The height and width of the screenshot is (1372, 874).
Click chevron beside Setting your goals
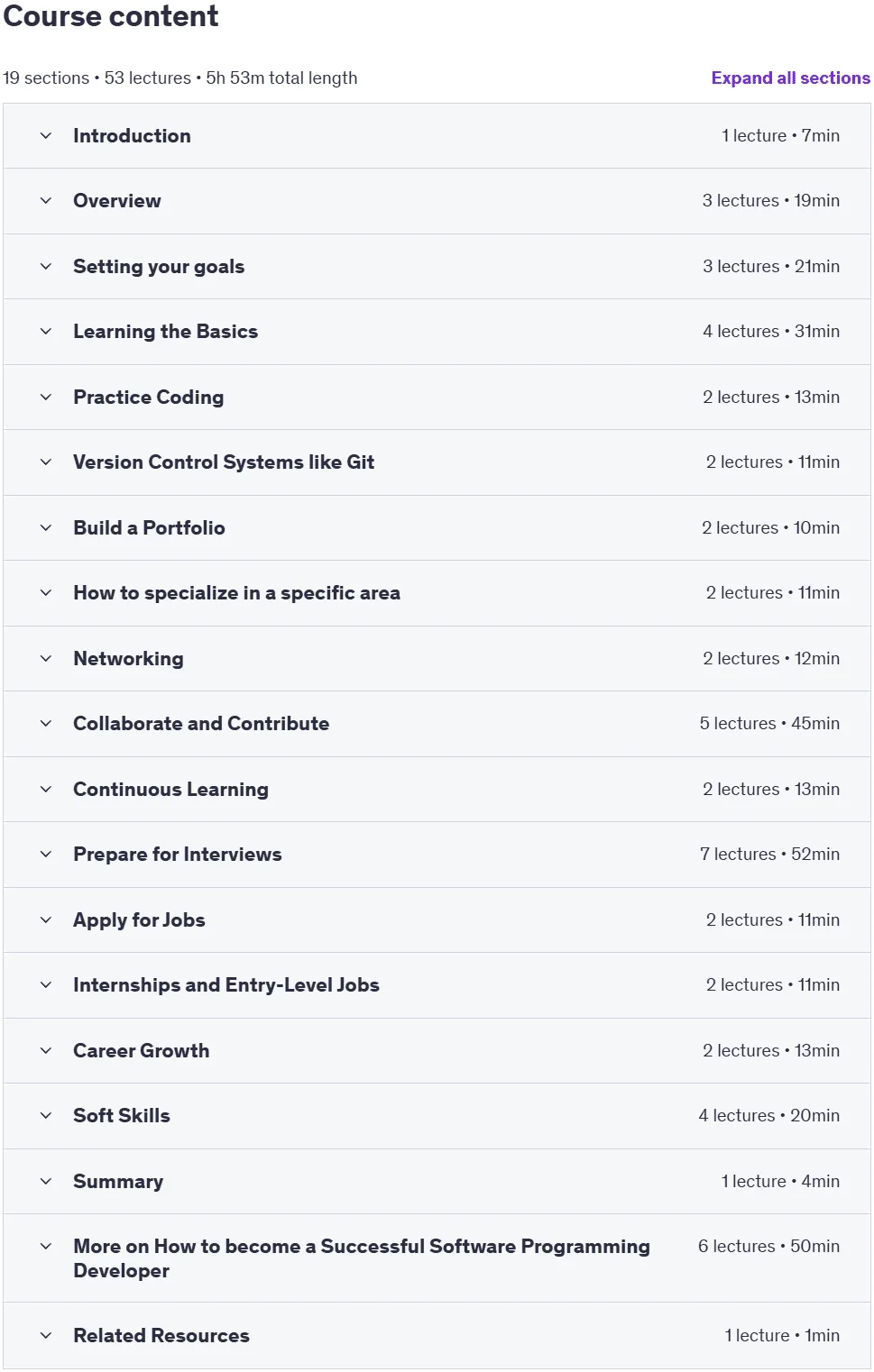[46, 267]
